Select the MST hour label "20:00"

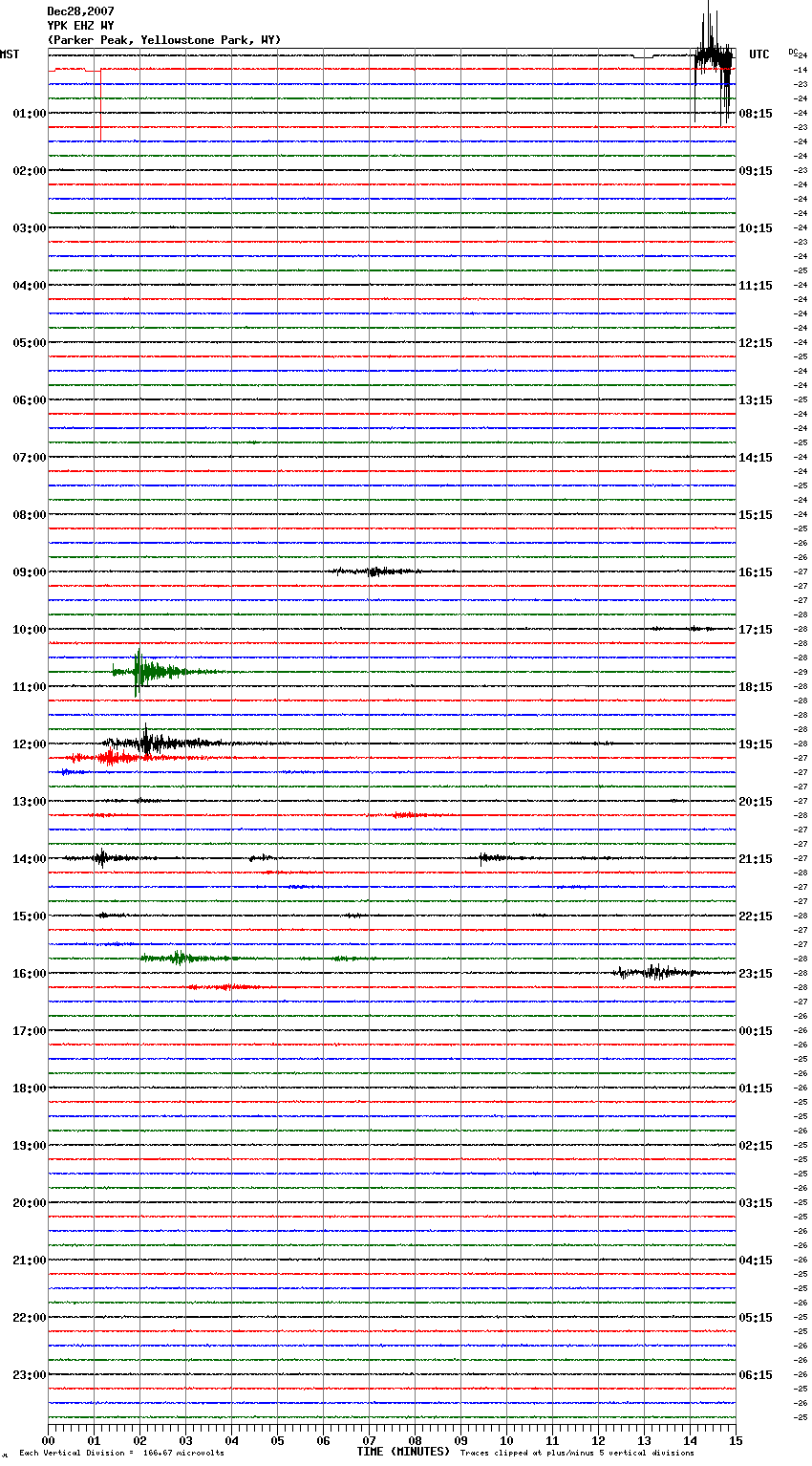point(30,1203)
